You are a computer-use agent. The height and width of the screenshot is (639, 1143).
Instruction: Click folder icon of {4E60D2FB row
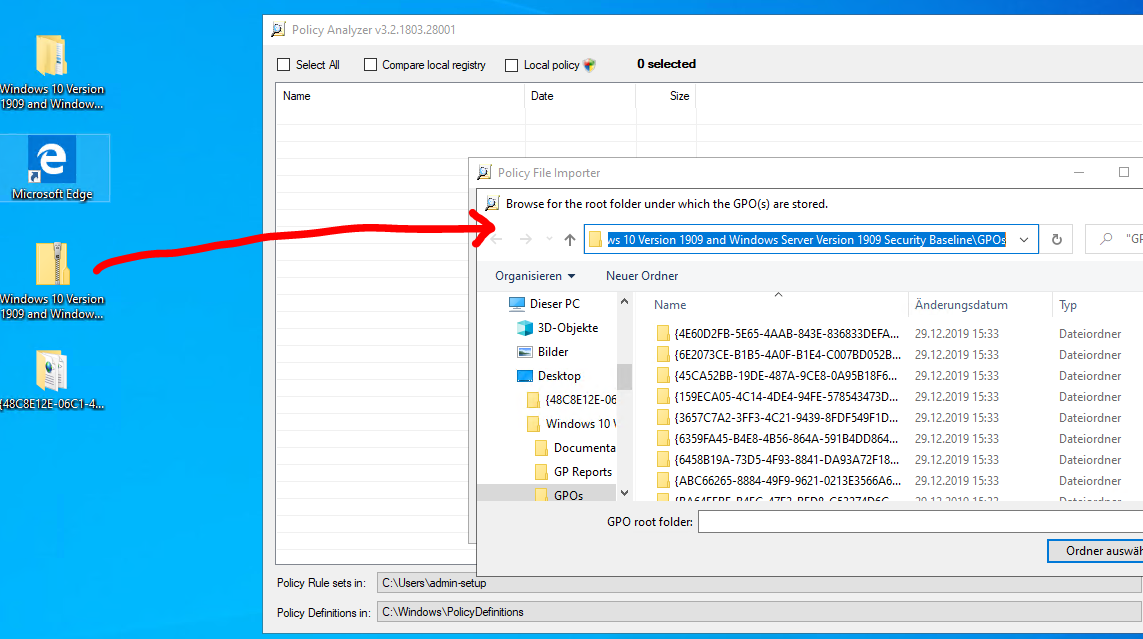pos(663,334)
